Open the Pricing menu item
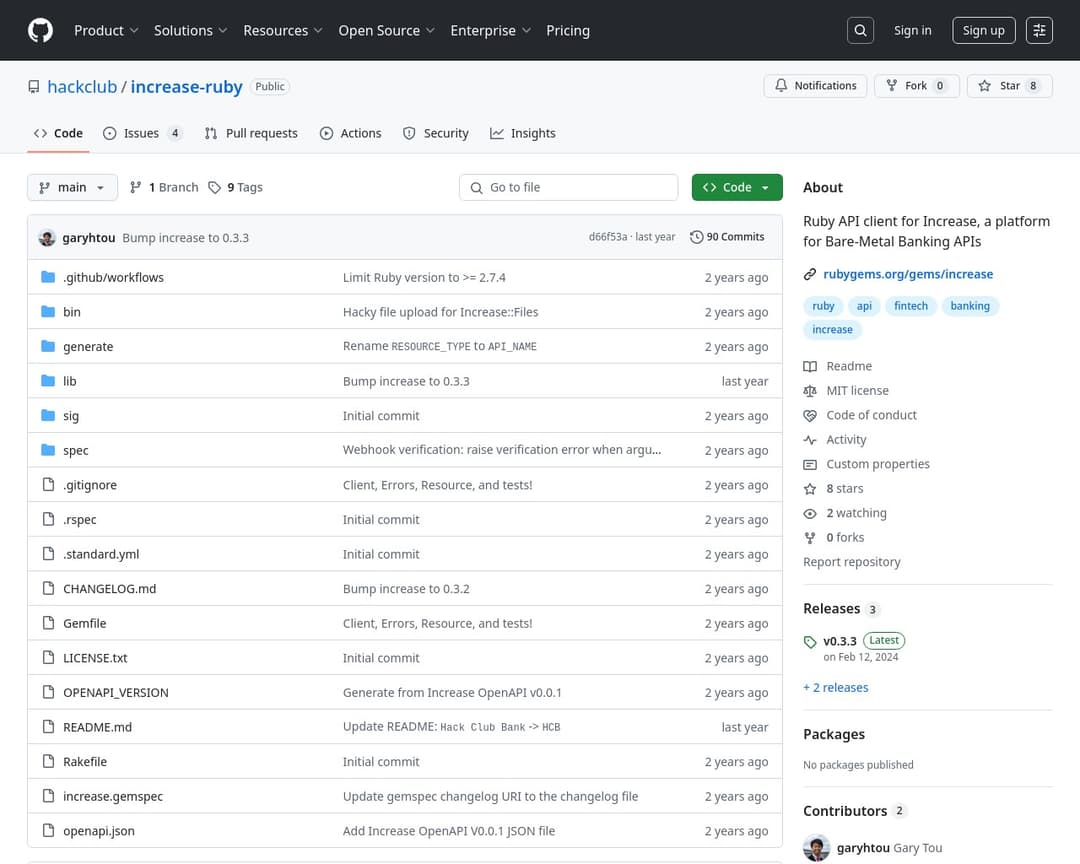The height and width of the screenshot is (864, 1080). [568, 30]
